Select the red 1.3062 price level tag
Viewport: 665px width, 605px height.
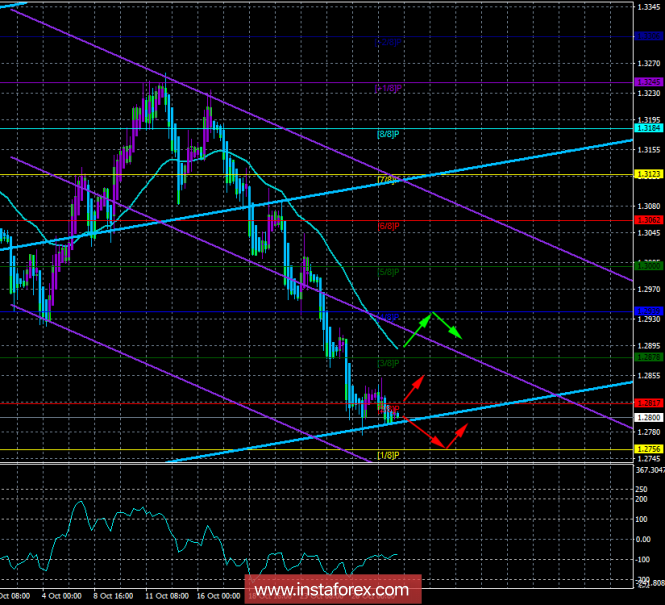[648, 220]
